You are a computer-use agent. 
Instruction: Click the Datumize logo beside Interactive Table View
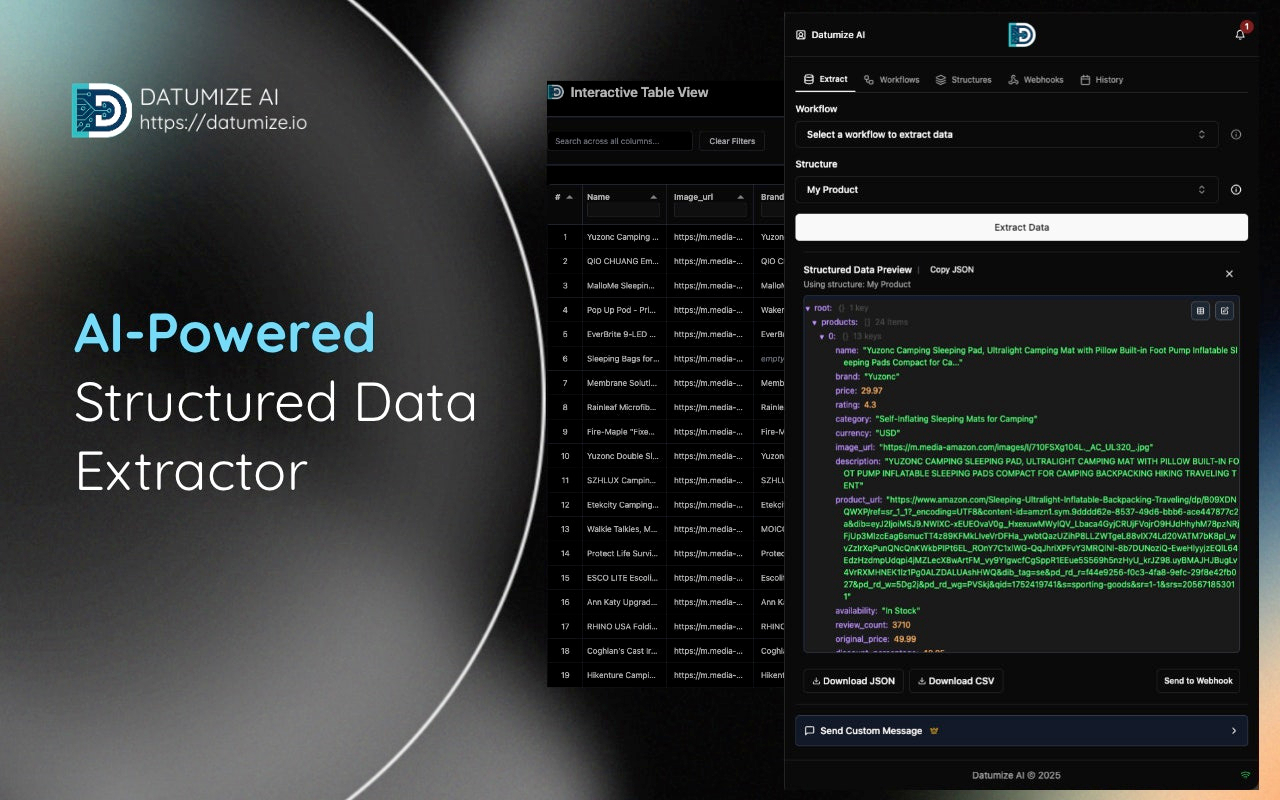click(x=555, y=92)
